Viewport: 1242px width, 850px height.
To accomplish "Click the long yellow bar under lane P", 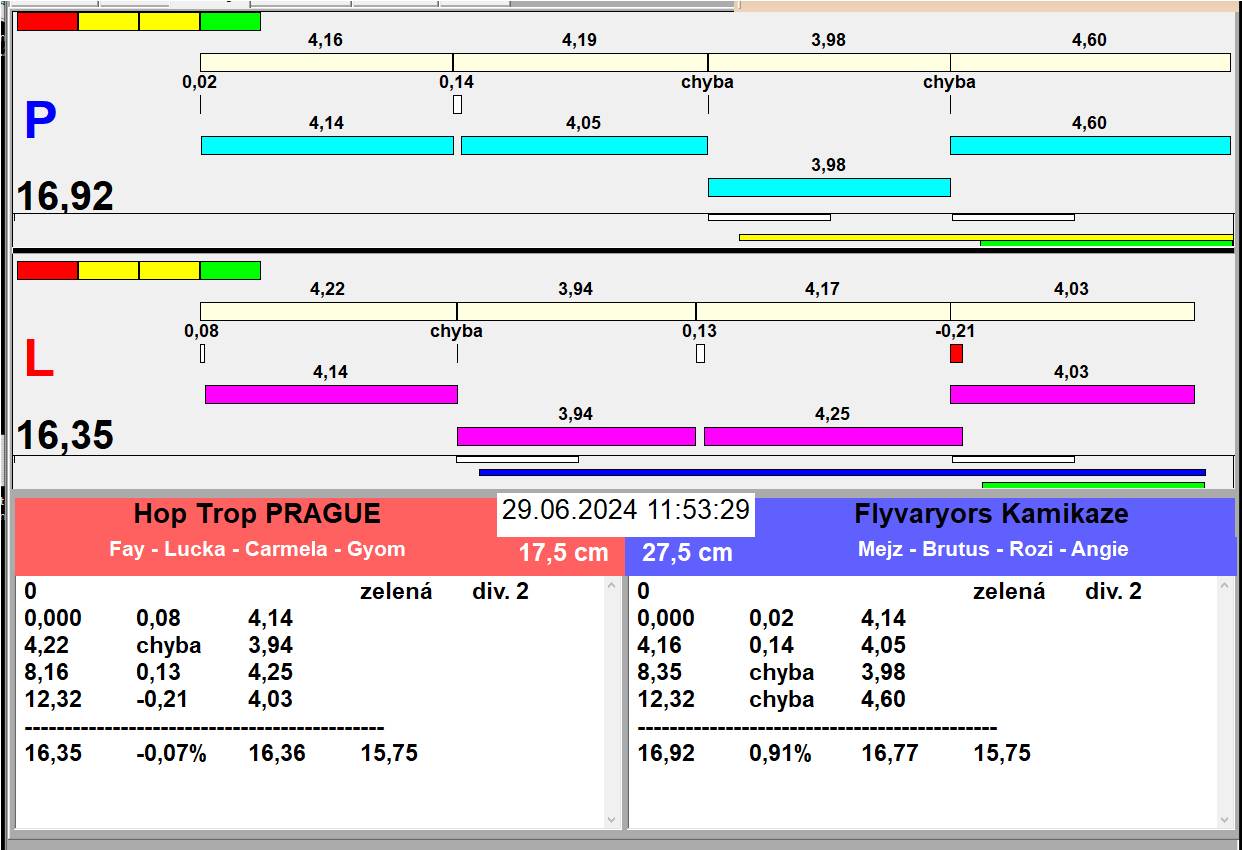I will 986,237.
